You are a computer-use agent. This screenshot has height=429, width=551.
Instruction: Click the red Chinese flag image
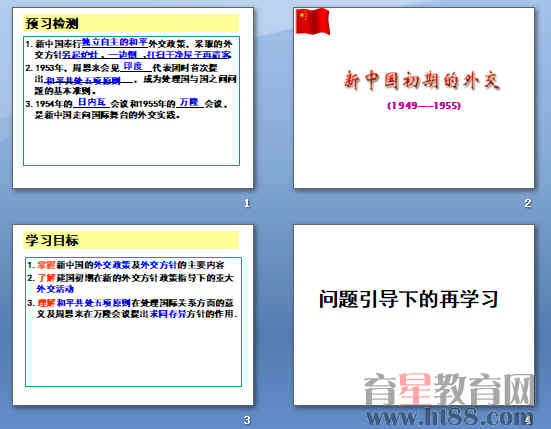tap(312, 22)
